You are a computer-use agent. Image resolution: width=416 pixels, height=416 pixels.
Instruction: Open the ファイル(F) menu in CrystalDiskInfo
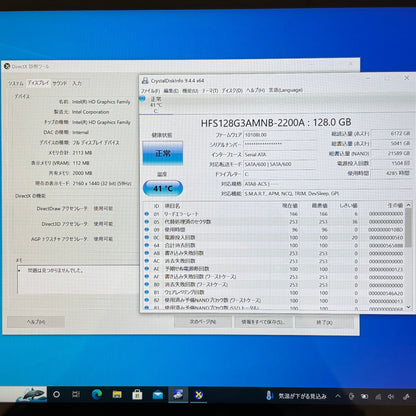click(x=150, y=90)
